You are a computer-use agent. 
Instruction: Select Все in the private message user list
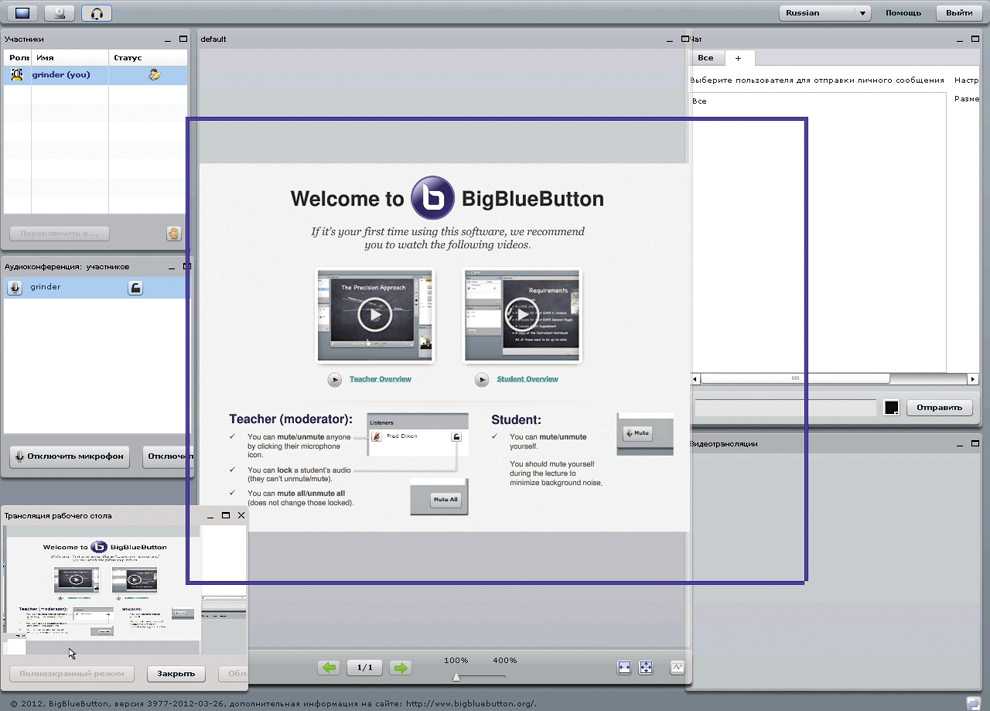coord(818,101)
